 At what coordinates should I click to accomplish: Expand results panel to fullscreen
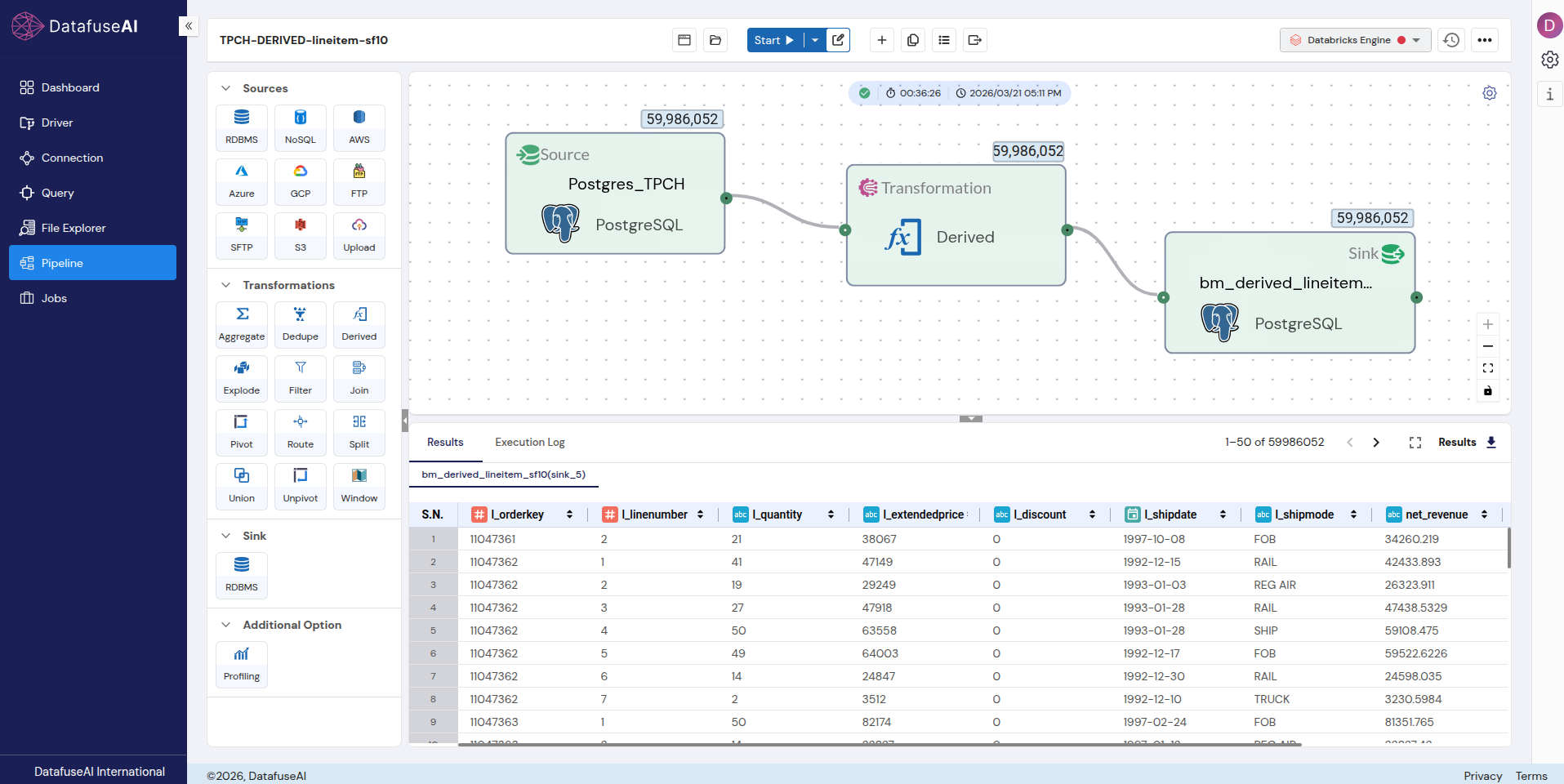click(x=1415, y=443)
